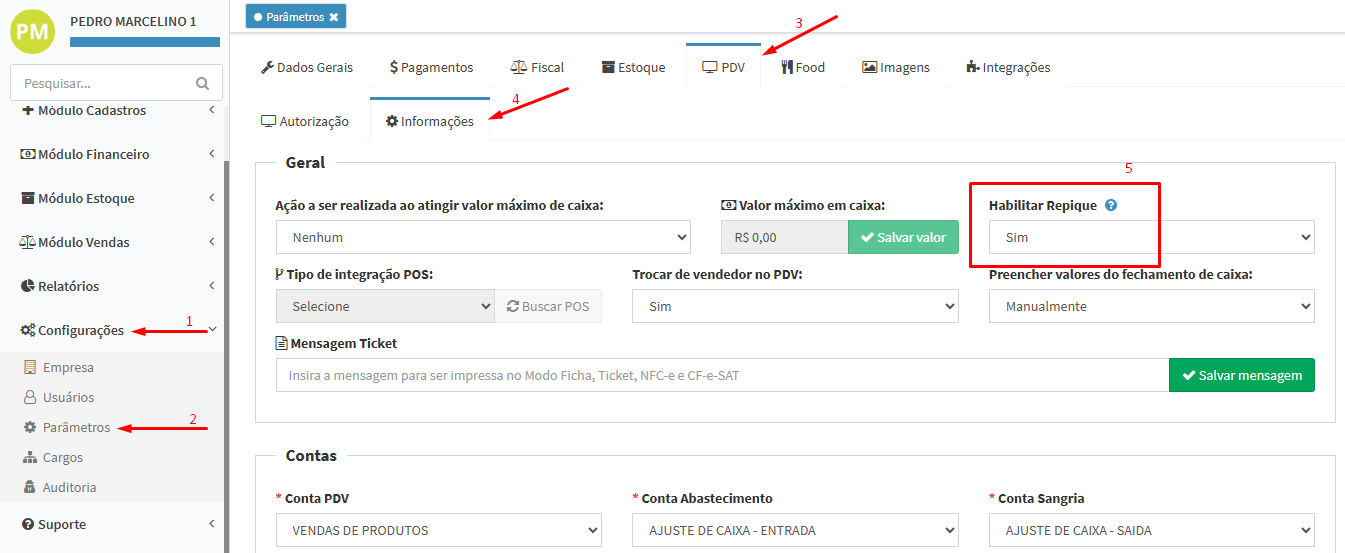Expand the Conta Sangria dropdown
1345x553 pixels.
(1151, 530)
